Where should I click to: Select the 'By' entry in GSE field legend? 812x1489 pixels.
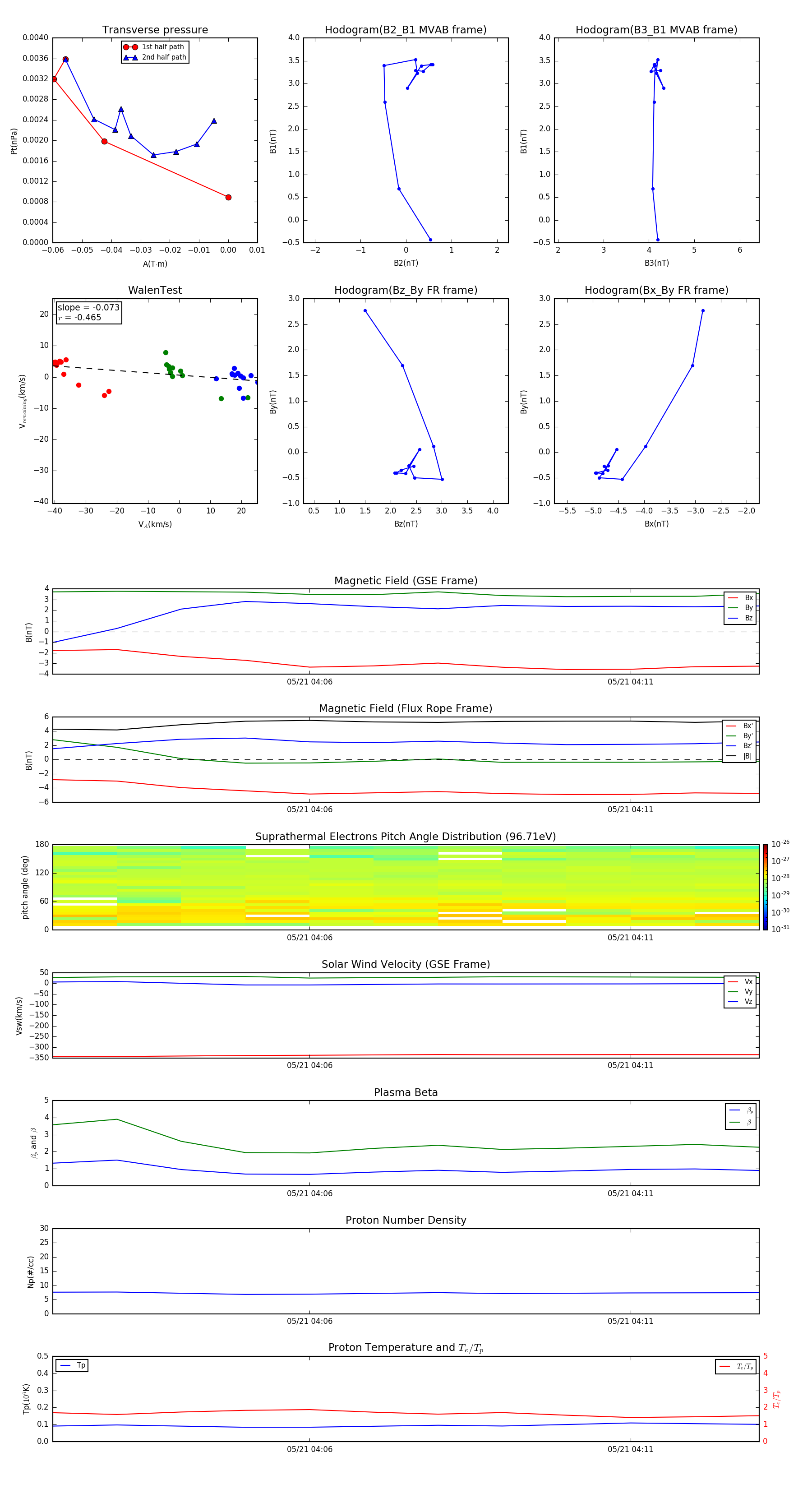(740, 608)
